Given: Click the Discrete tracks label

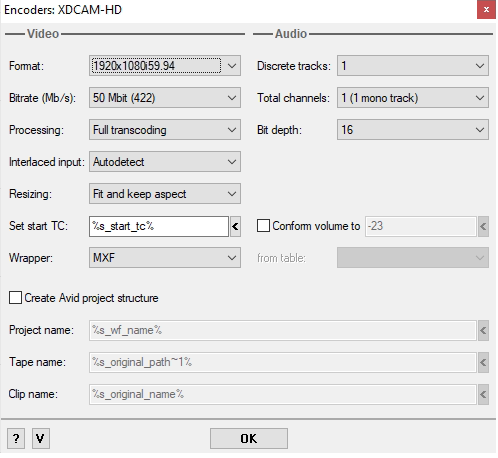Looking at the screenshot, I should click(x=294, y=66).
